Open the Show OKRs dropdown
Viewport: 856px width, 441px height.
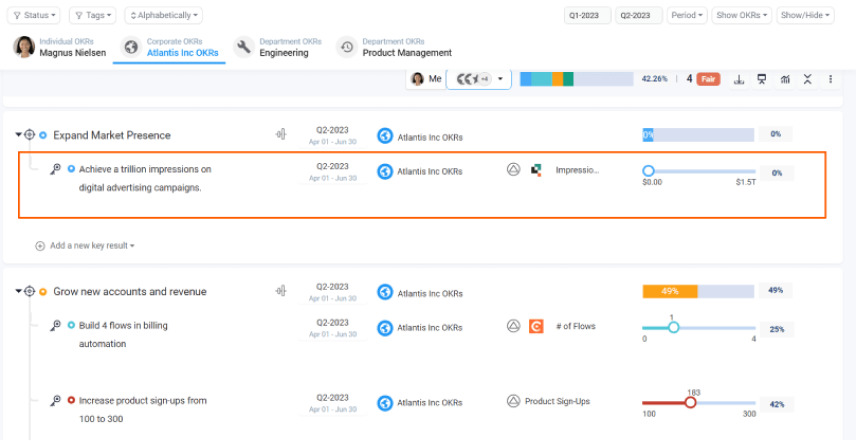coord(742,15)
